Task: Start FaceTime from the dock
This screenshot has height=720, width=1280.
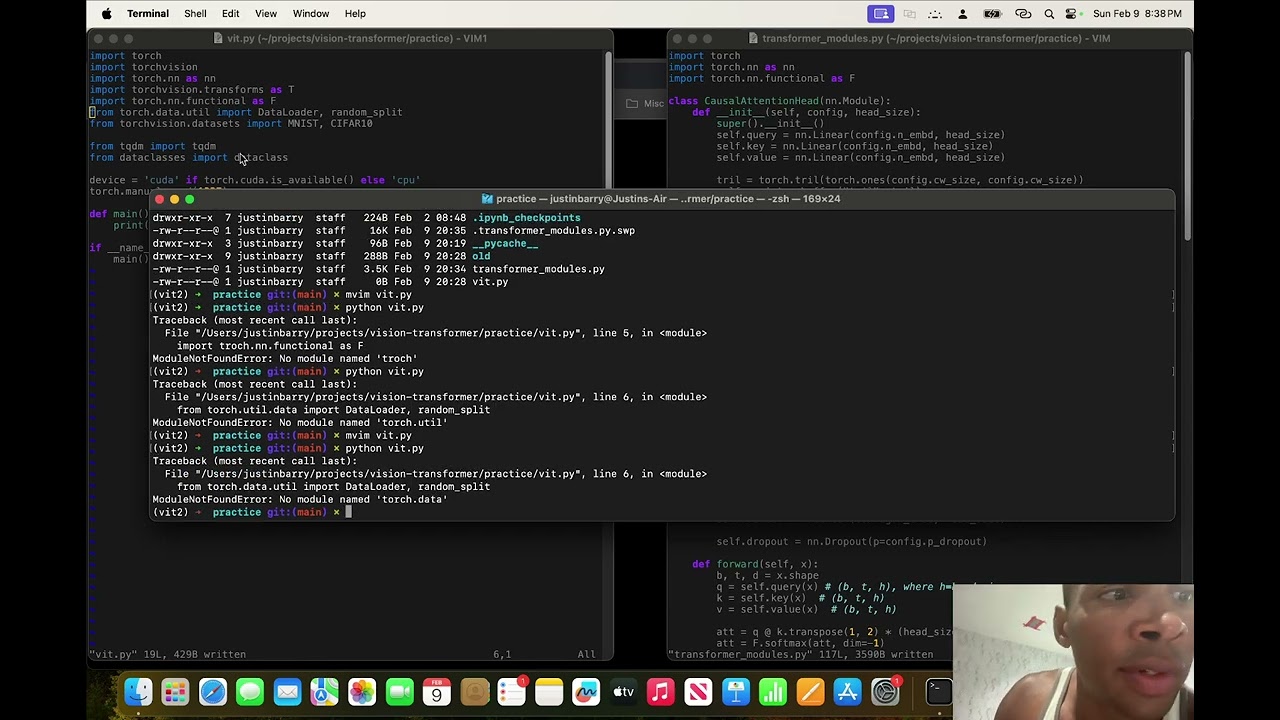Action: (x=399, y=691)
